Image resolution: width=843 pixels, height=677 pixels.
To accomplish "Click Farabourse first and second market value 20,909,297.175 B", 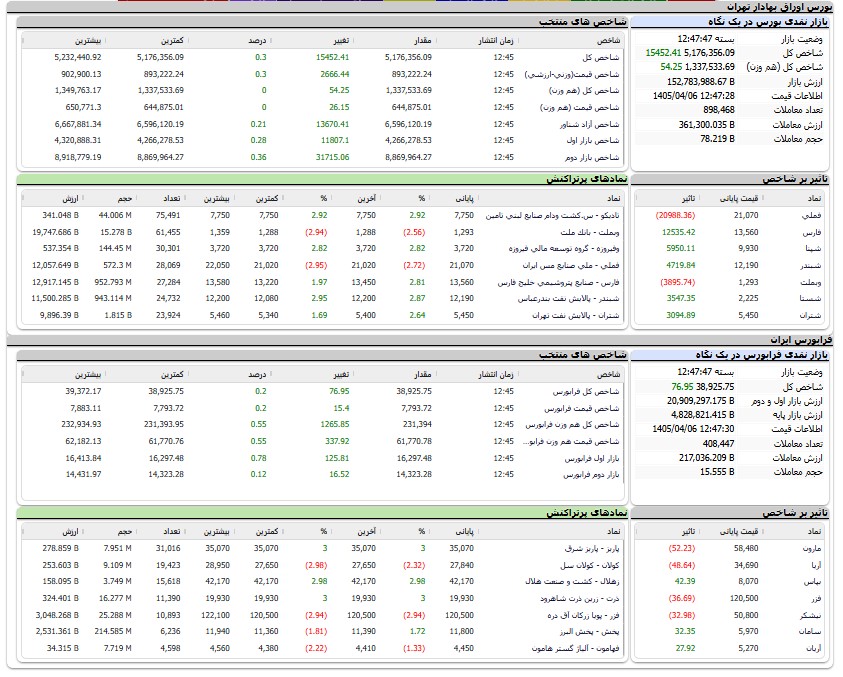I will (701, 401).
